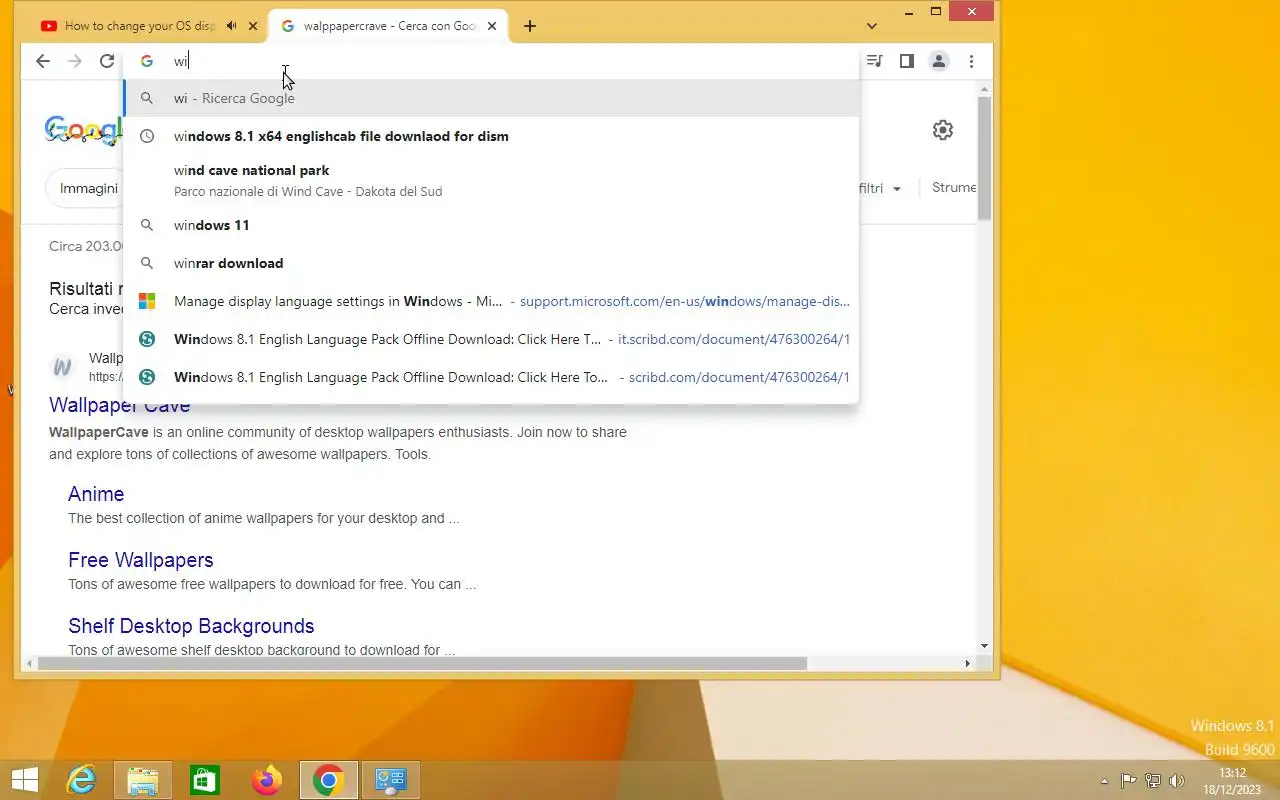Screen dimensions: 1280x800
Task: Open Shelf Desktop Backgrounds sitelink
Action: tap(191, 626)
